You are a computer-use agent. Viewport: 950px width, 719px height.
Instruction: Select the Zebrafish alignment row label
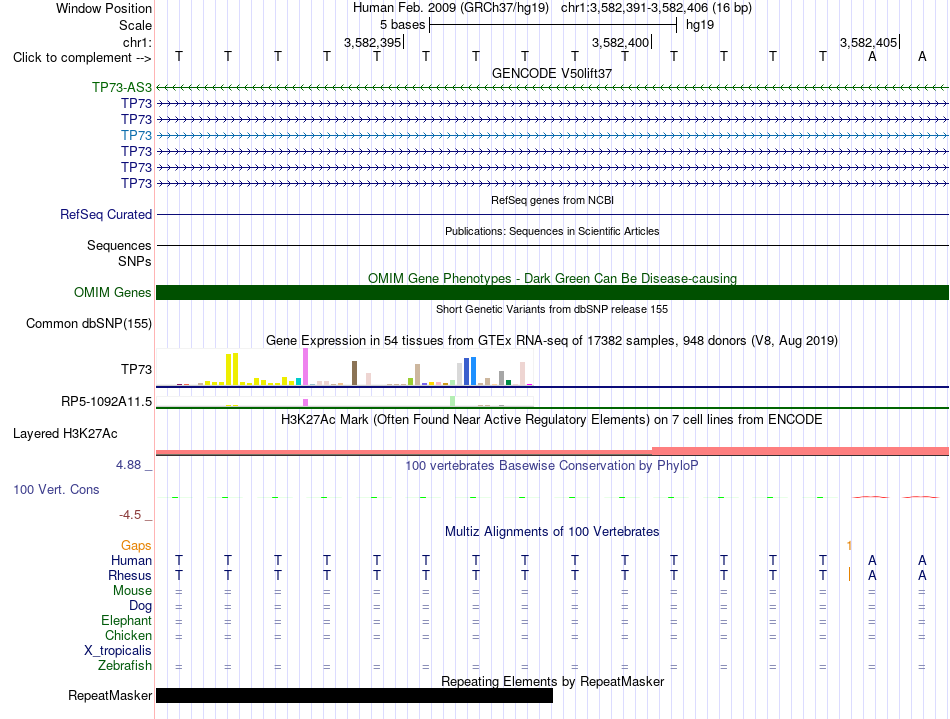coord(125,666)
